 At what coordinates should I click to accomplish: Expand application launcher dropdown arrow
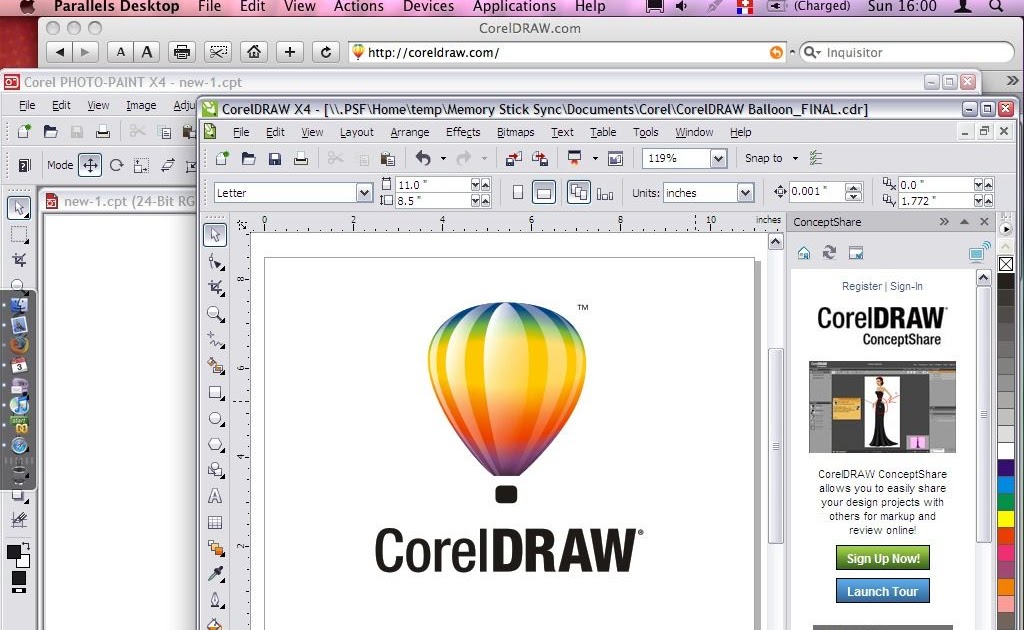point(594,158)
